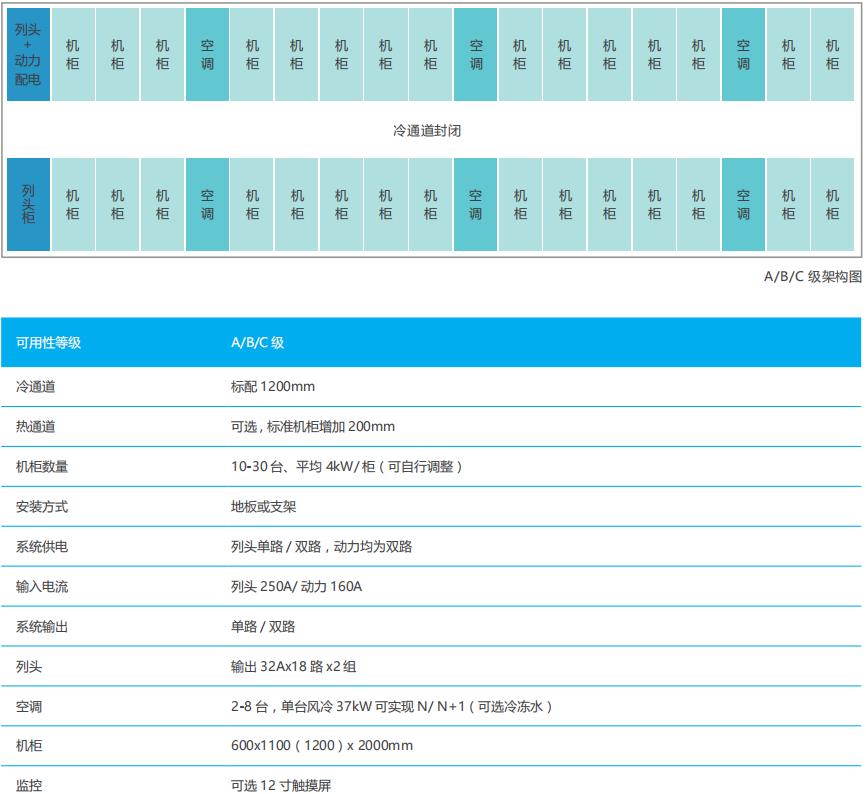Click the 可用性等级 table header cell

click(x=48, y=343)
